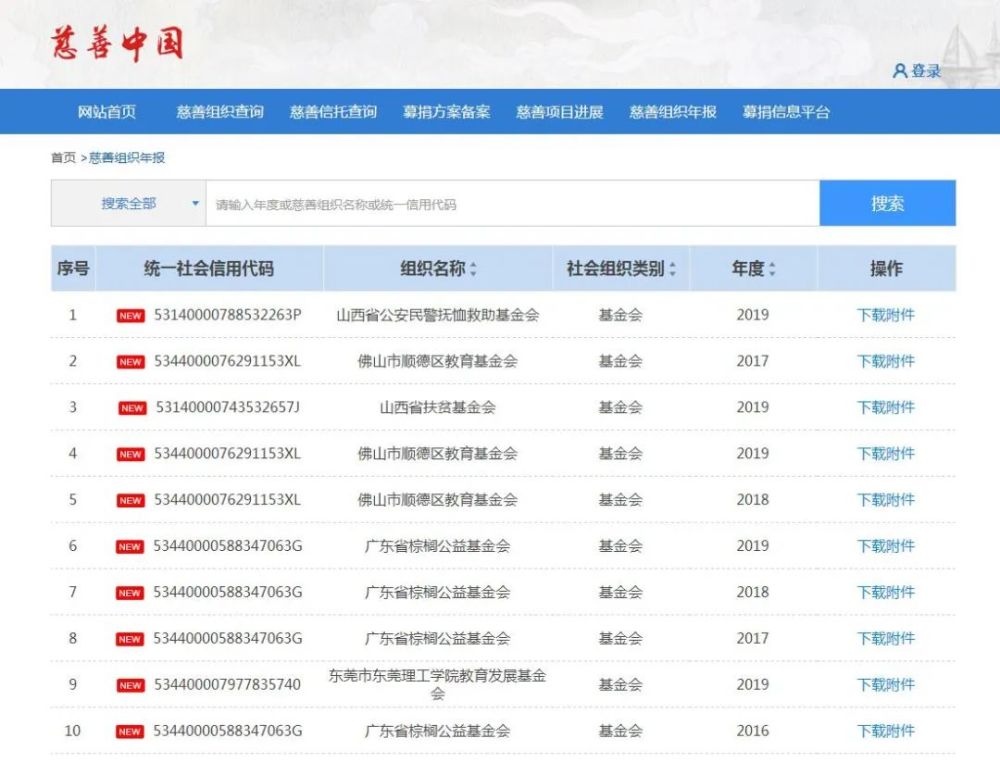This screenshot has width=1000, height=763.
Task: Click NEW badge beside 东莞理工学院教育发展基金会
Action: pos(129,684)
